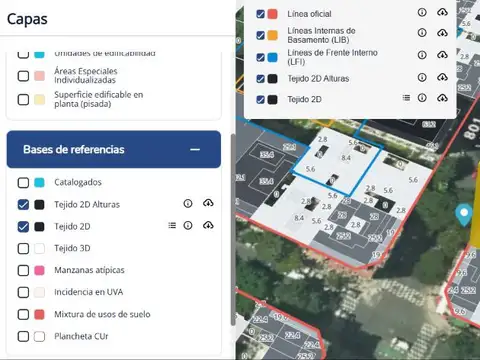Open info for Tejido 2D in map overlay

[422, 98]
